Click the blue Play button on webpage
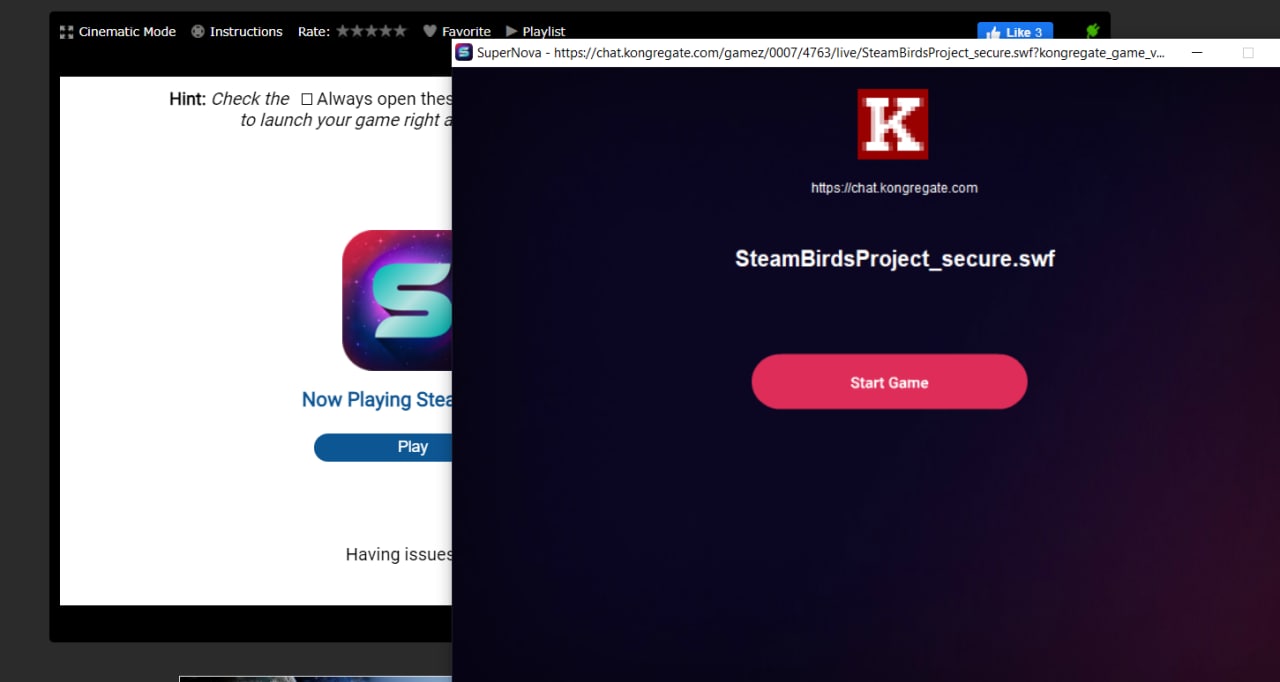1280x682 pixels. [383, 447]
